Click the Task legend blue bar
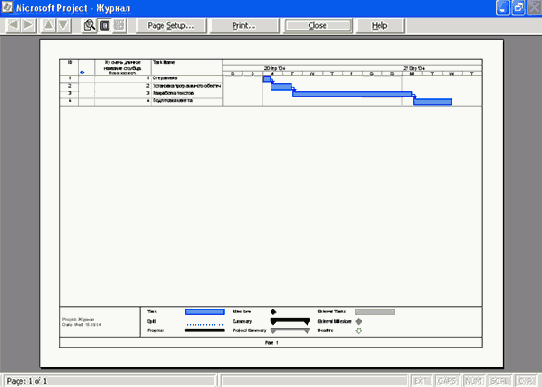The image size is (542, 387). [x=205, y=312]
